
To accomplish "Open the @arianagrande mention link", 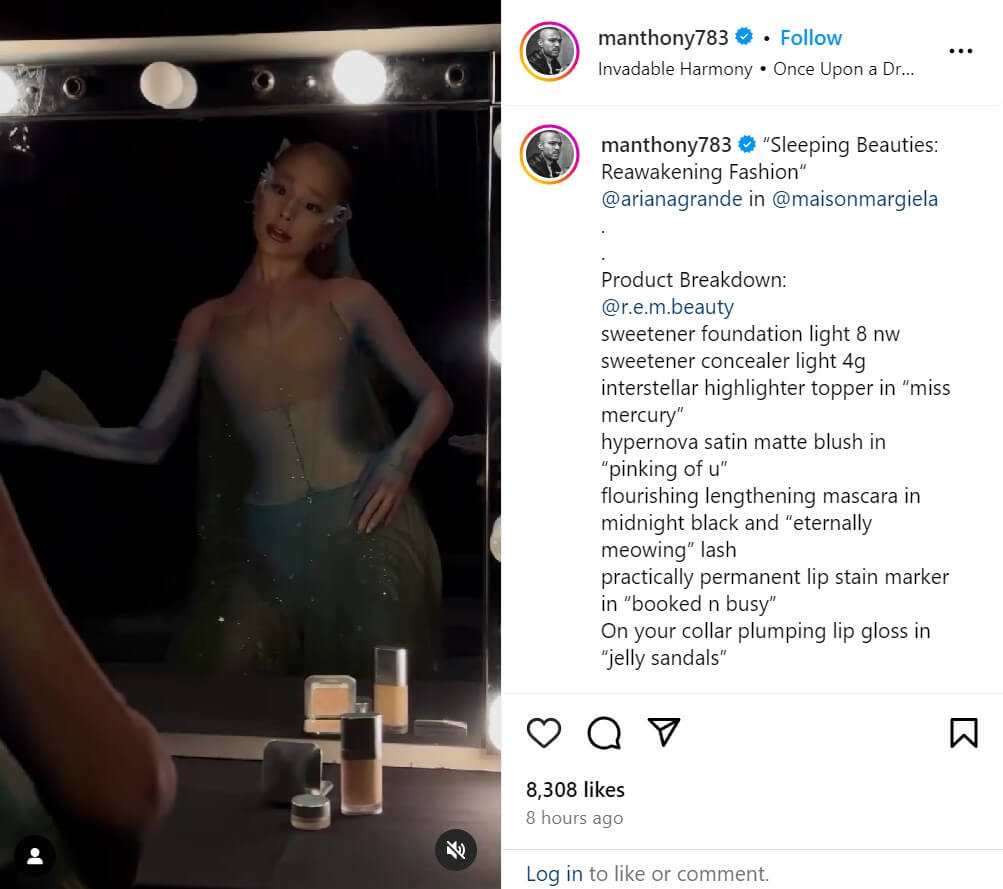I will pyautogui.click(x=671, y=199).
